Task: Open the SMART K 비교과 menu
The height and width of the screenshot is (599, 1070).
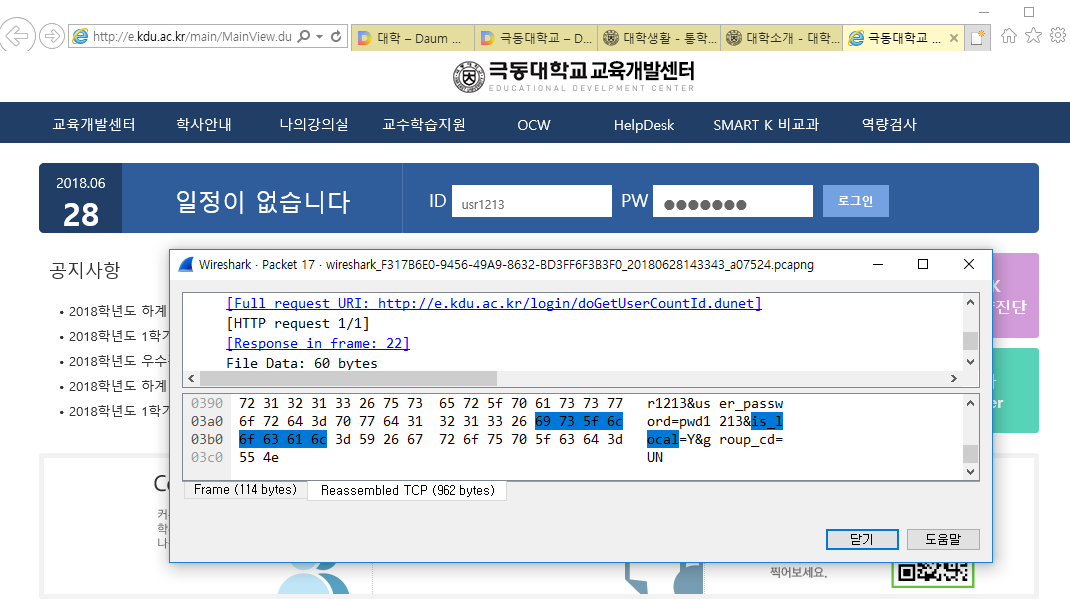Action: [x=766, y=125]
